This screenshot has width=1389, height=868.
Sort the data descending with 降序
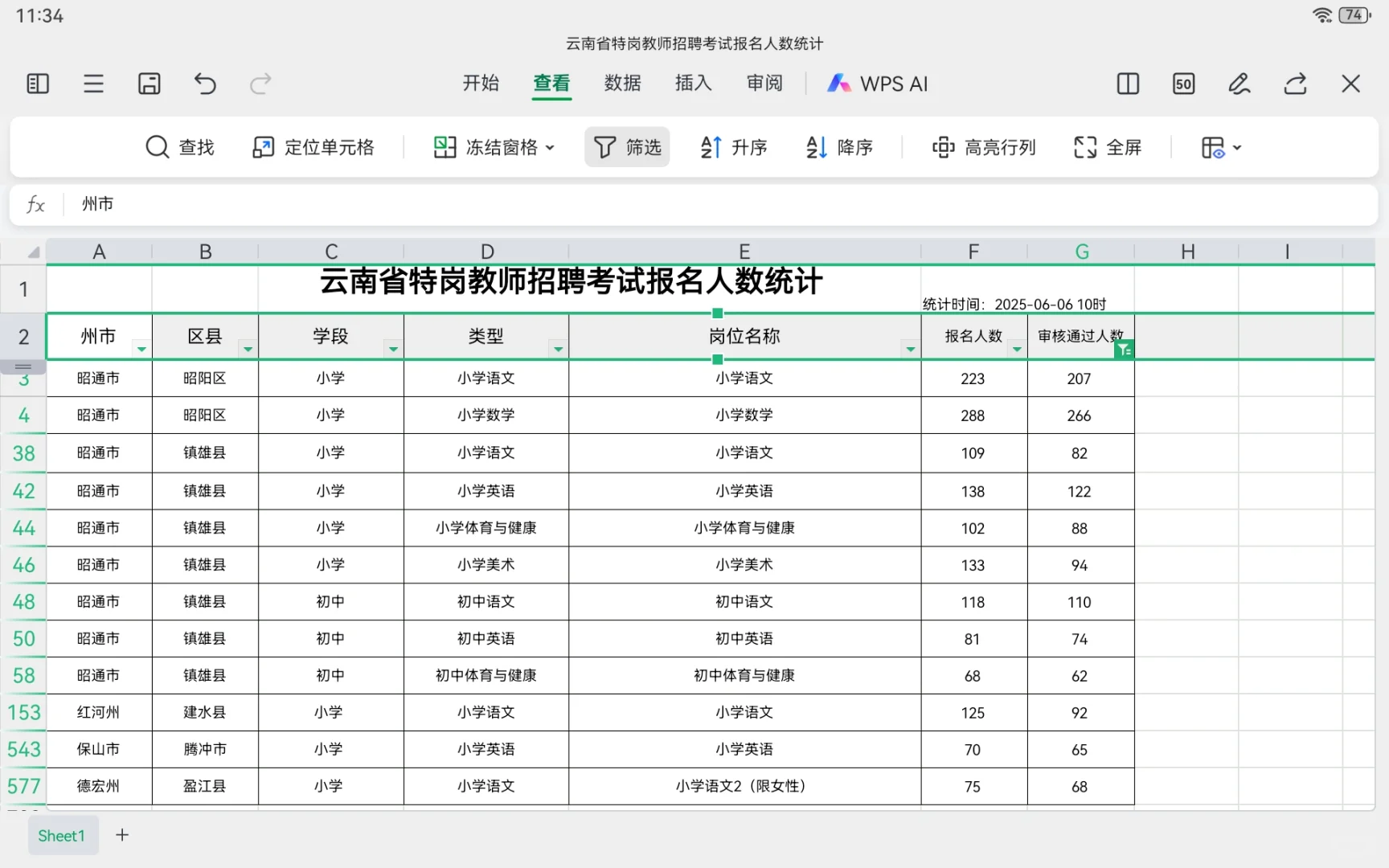click(x=838, y=147)
